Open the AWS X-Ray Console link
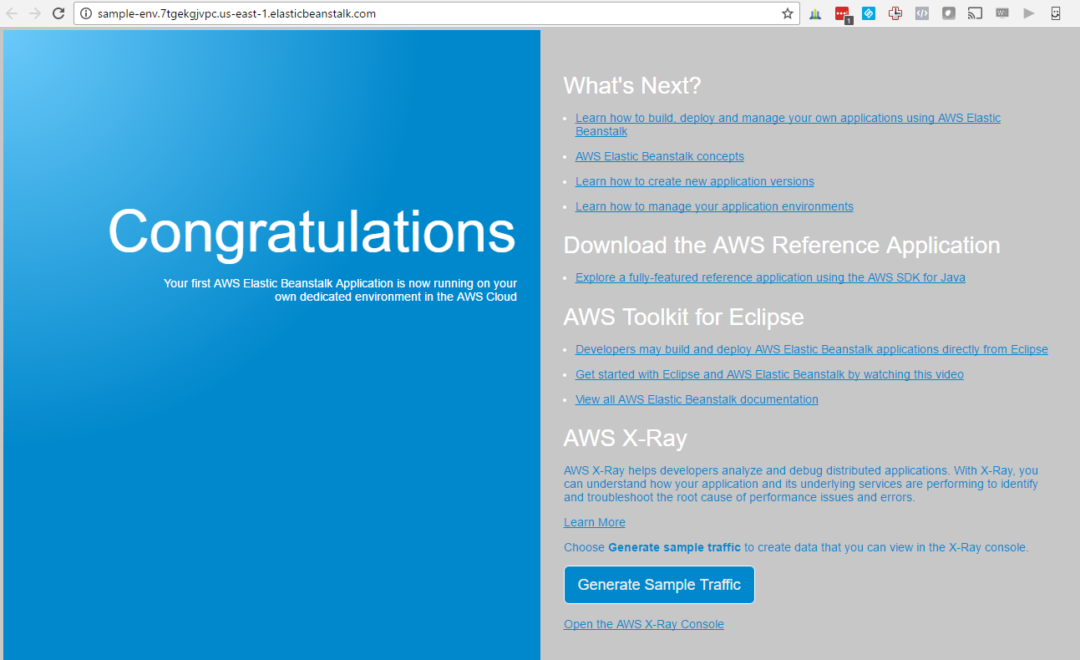Image resolution: width=1080 pixels, height=660 pixels. (643, 624)
